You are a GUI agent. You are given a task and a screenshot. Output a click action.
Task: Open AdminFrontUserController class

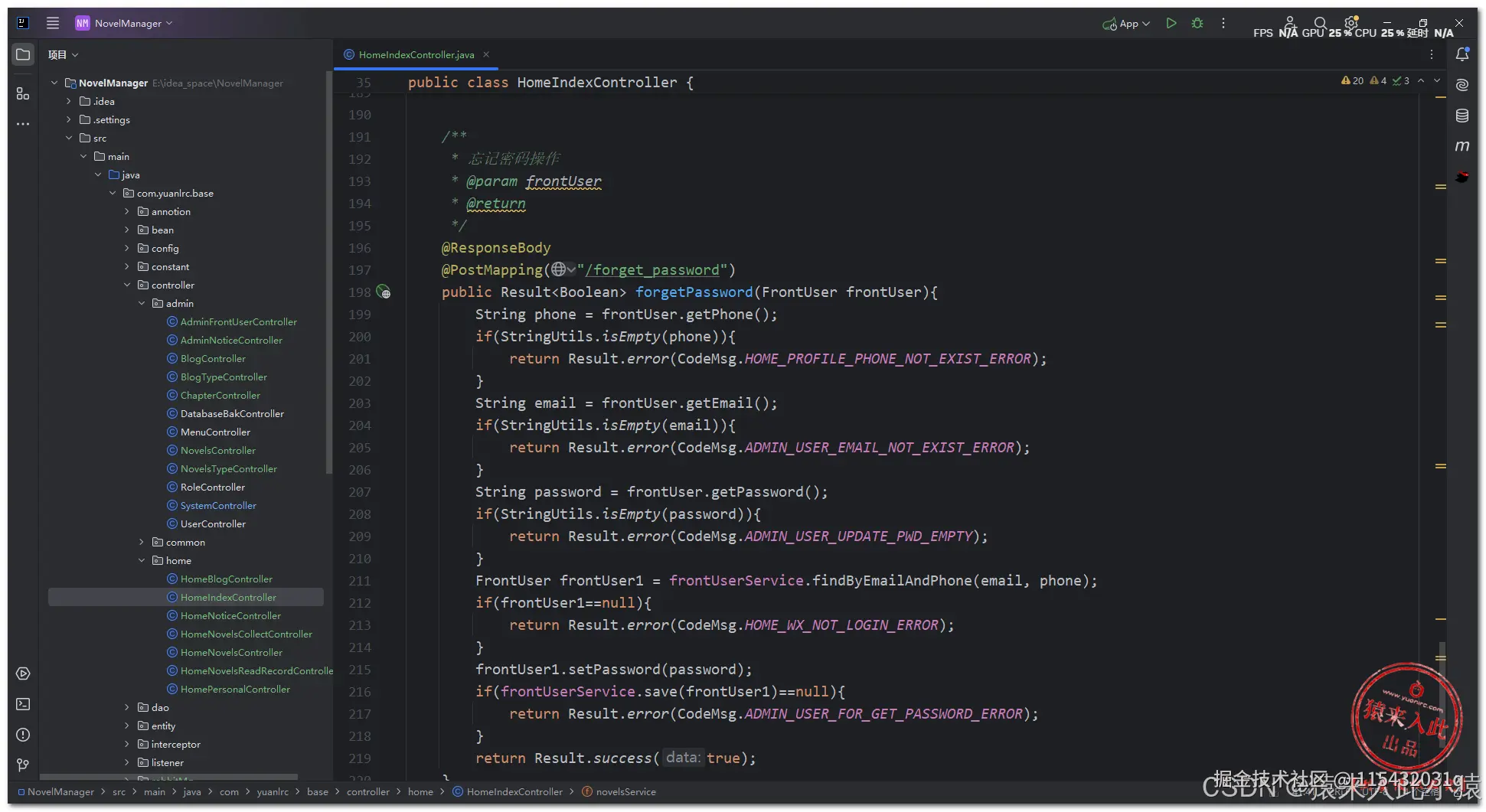click(238, 321)
